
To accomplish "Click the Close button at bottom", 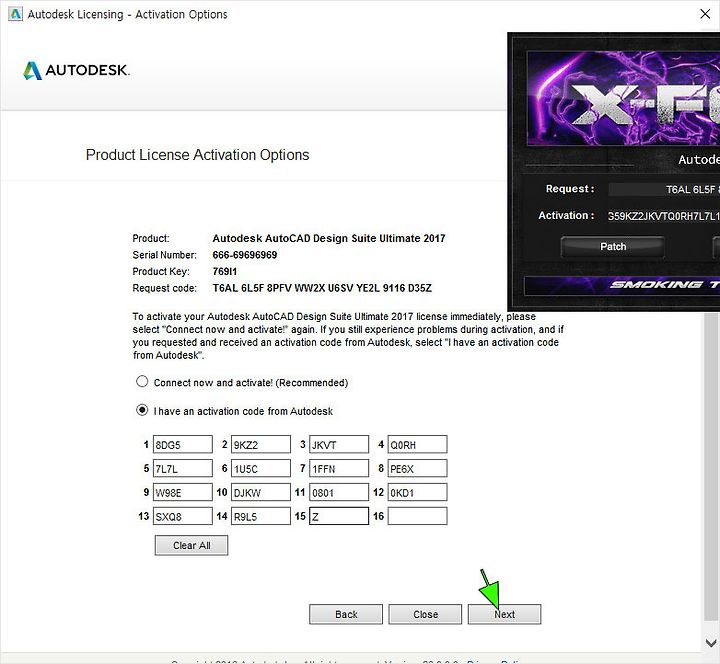I will [x=425, y=614].
